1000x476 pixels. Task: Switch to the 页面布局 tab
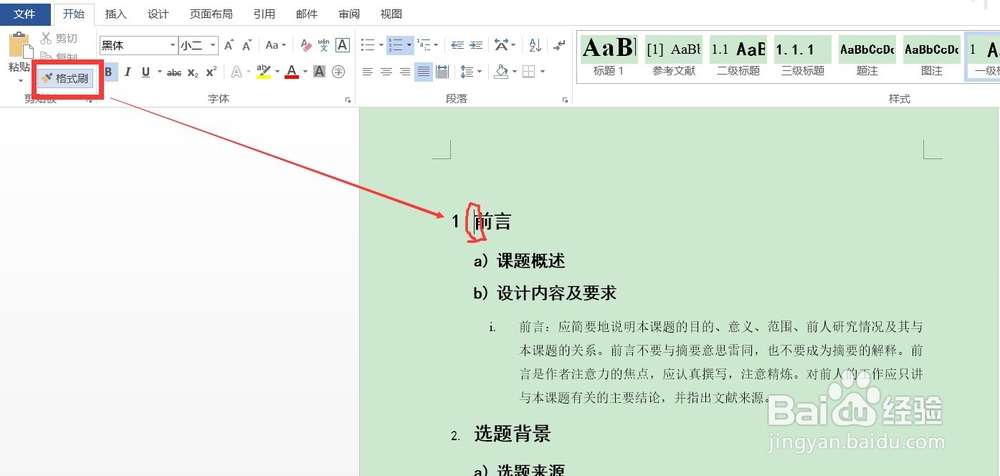pyautogui.click(x=210, y=13)
